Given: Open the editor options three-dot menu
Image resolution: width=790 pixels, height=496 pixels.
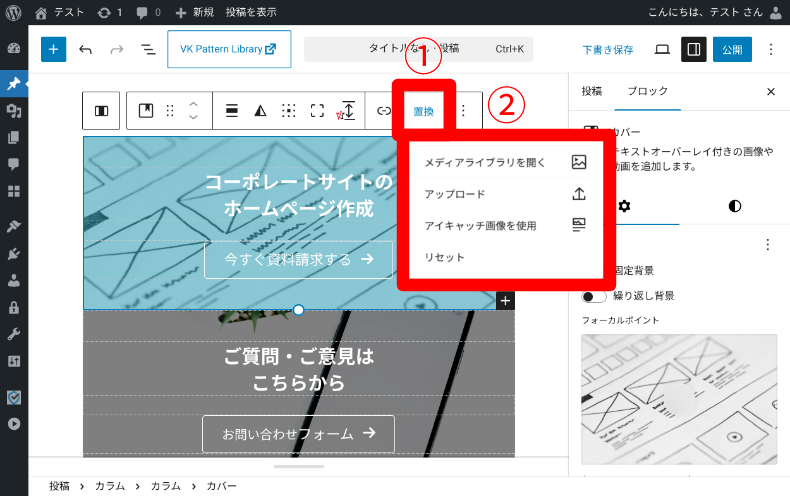Looking at the screenshot, I should (x=770, y=49).
